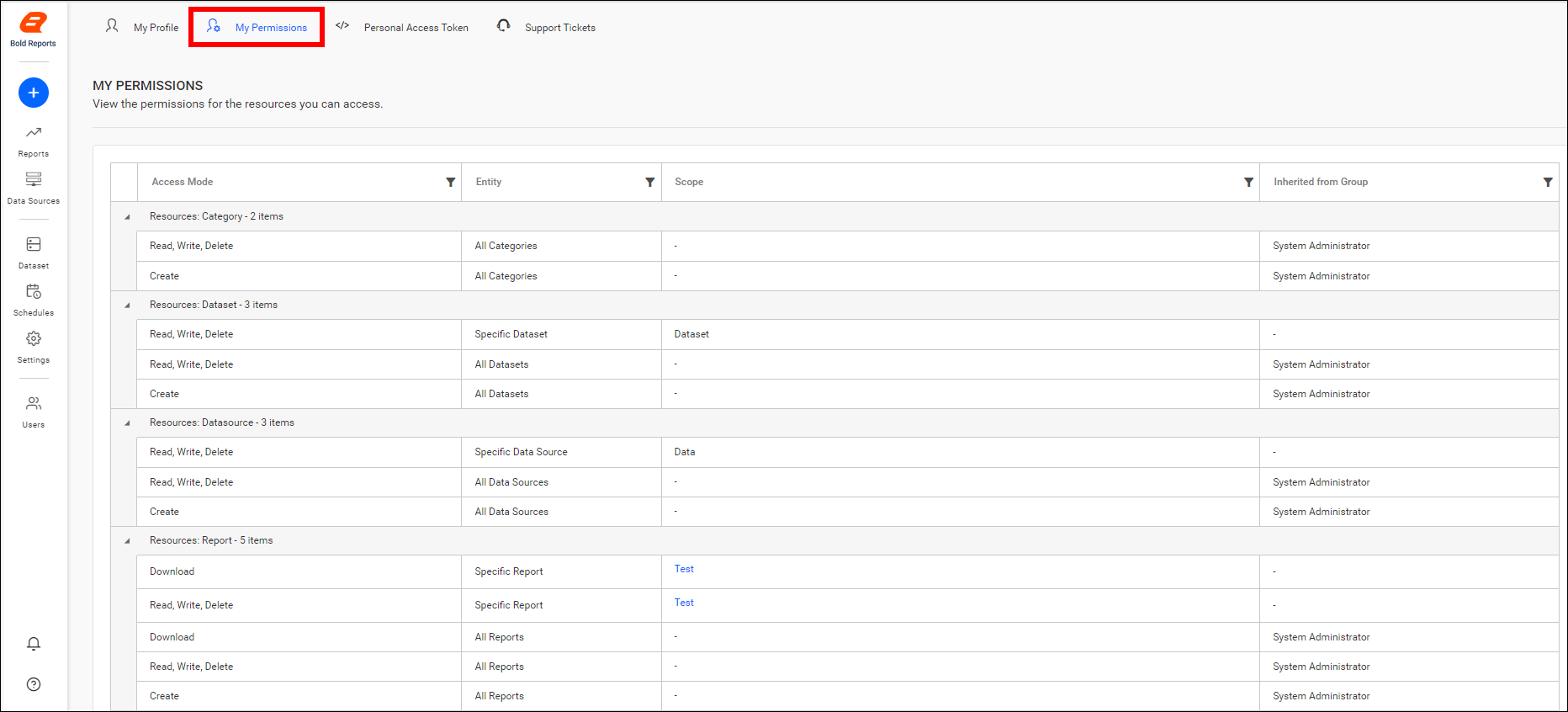
Task: Click 'All Categories' in Read, Write, Delete row
Action: (506, 246)
